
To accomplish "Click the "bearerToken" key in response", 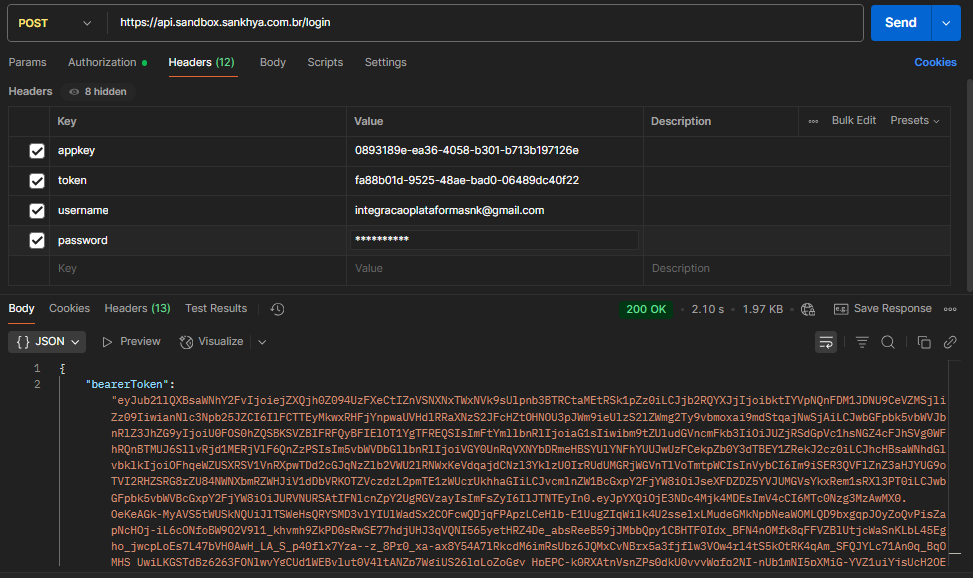I will (x=128, y=384).
